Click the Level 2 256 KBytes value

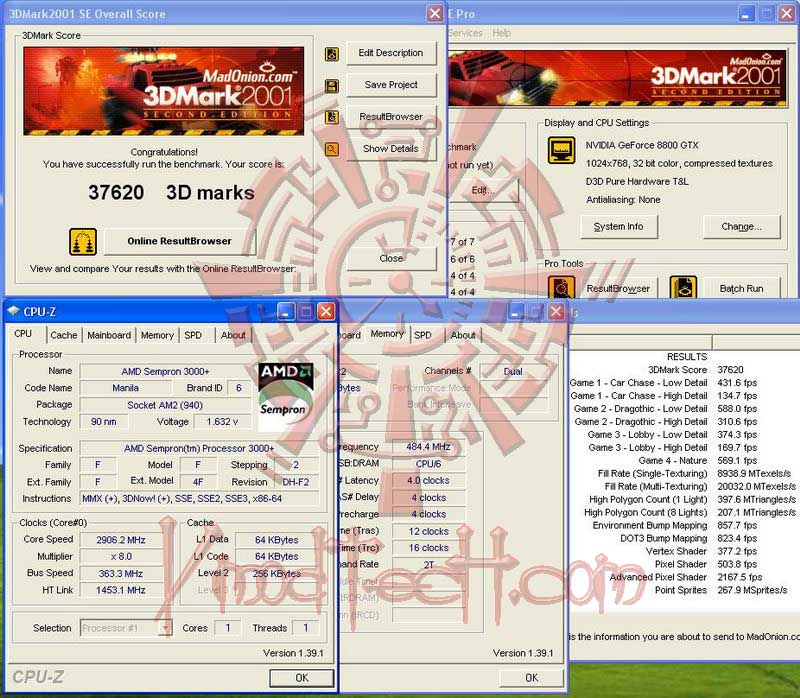point(277,574)
